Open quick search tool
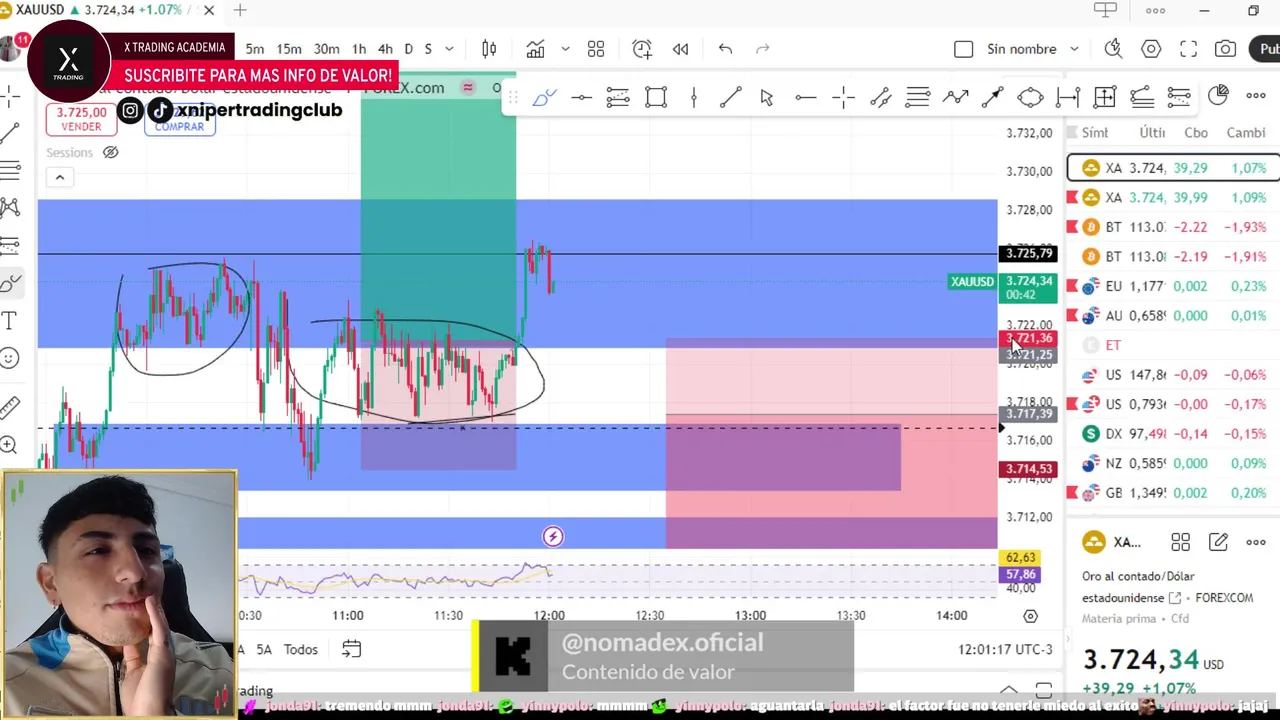Image resolution: width=1280 pixels, height=720 pixels. [x=1113, y=49]
